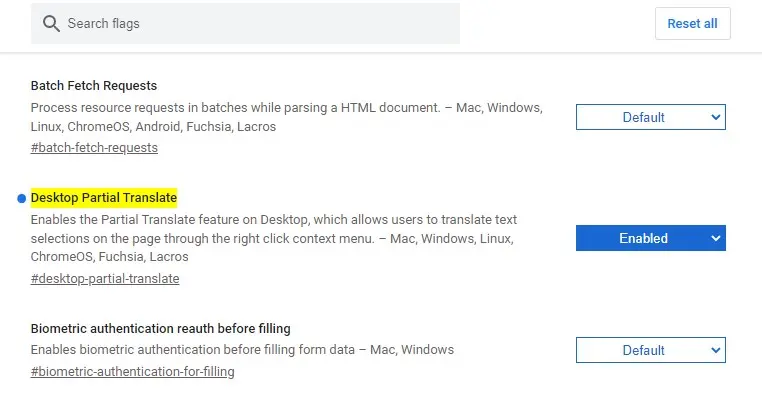Image resolution: width=762 pixels, height=397 pixels.
Task: Click the blue dot beside Desktop Partial Translate
Action: tap(21, 198)
